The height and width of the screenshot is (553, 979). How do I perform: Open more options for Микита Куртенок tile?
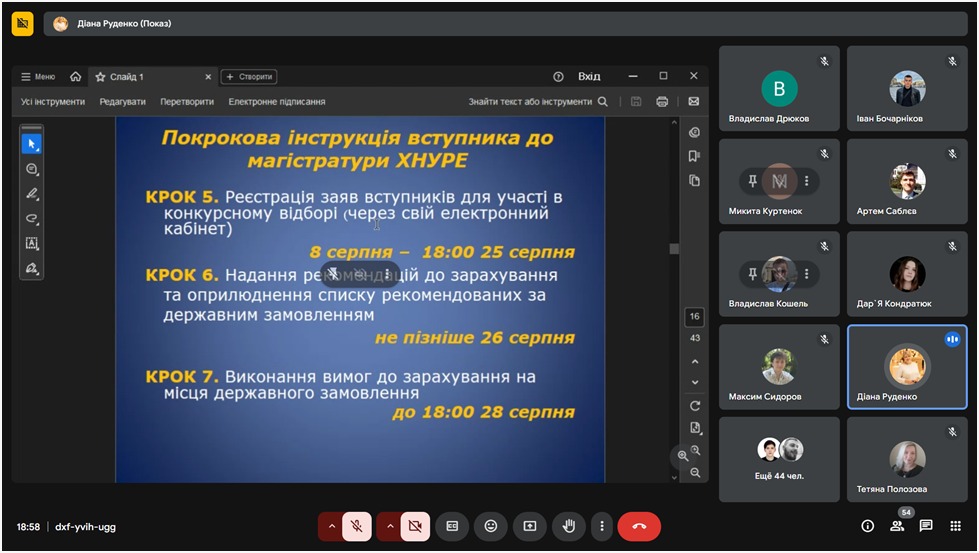[807, 181]
